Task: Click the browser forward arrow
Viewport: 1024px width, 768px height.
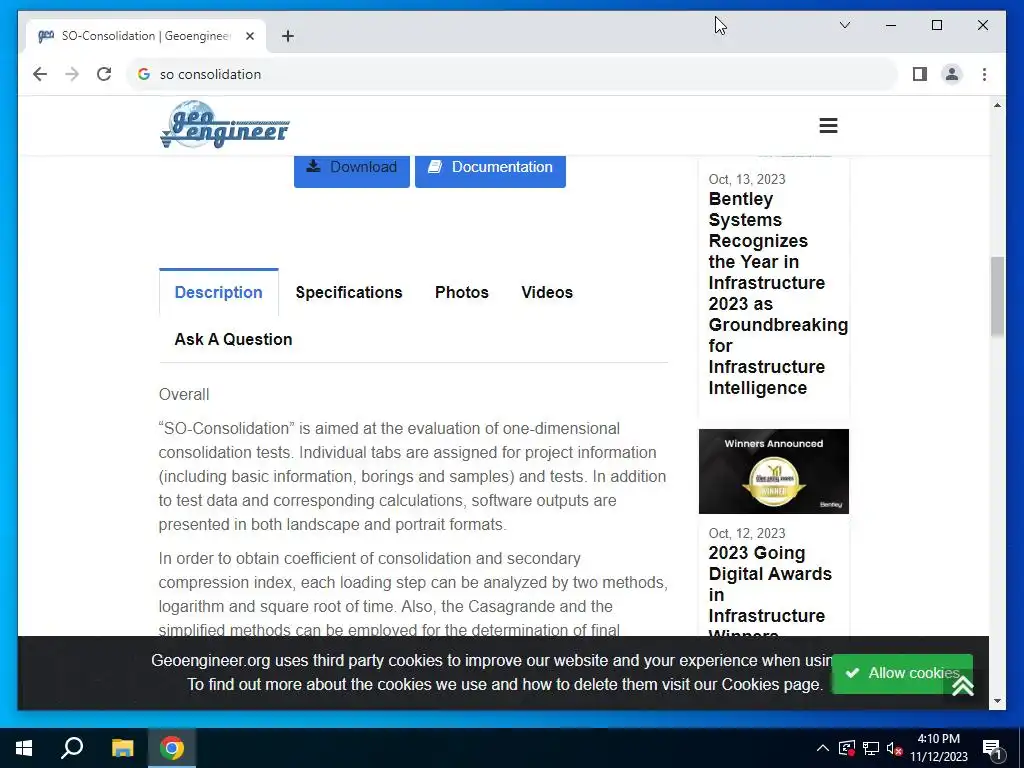Action: pyautogui.click(x=72, y=74)
